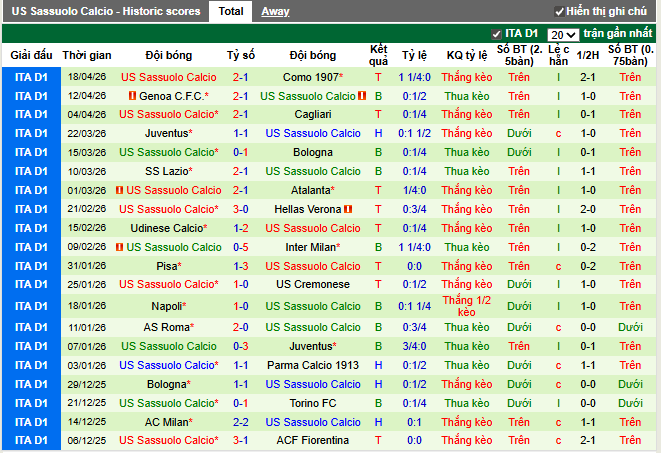Open the Como 1907 team link
This screenshot has height=453, width=661.
click(x=310, y=77)
